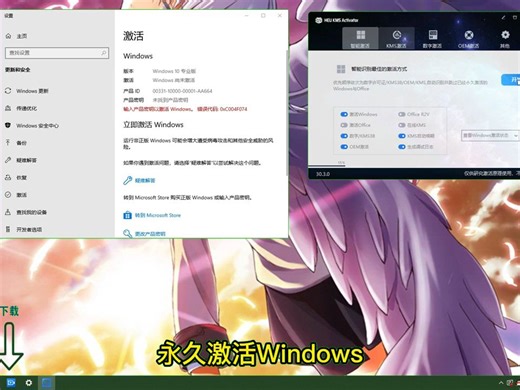Open 开发者选项 via its sidebar icon
The width and height of the screenshot is (520, 390).
coord(8,229)
